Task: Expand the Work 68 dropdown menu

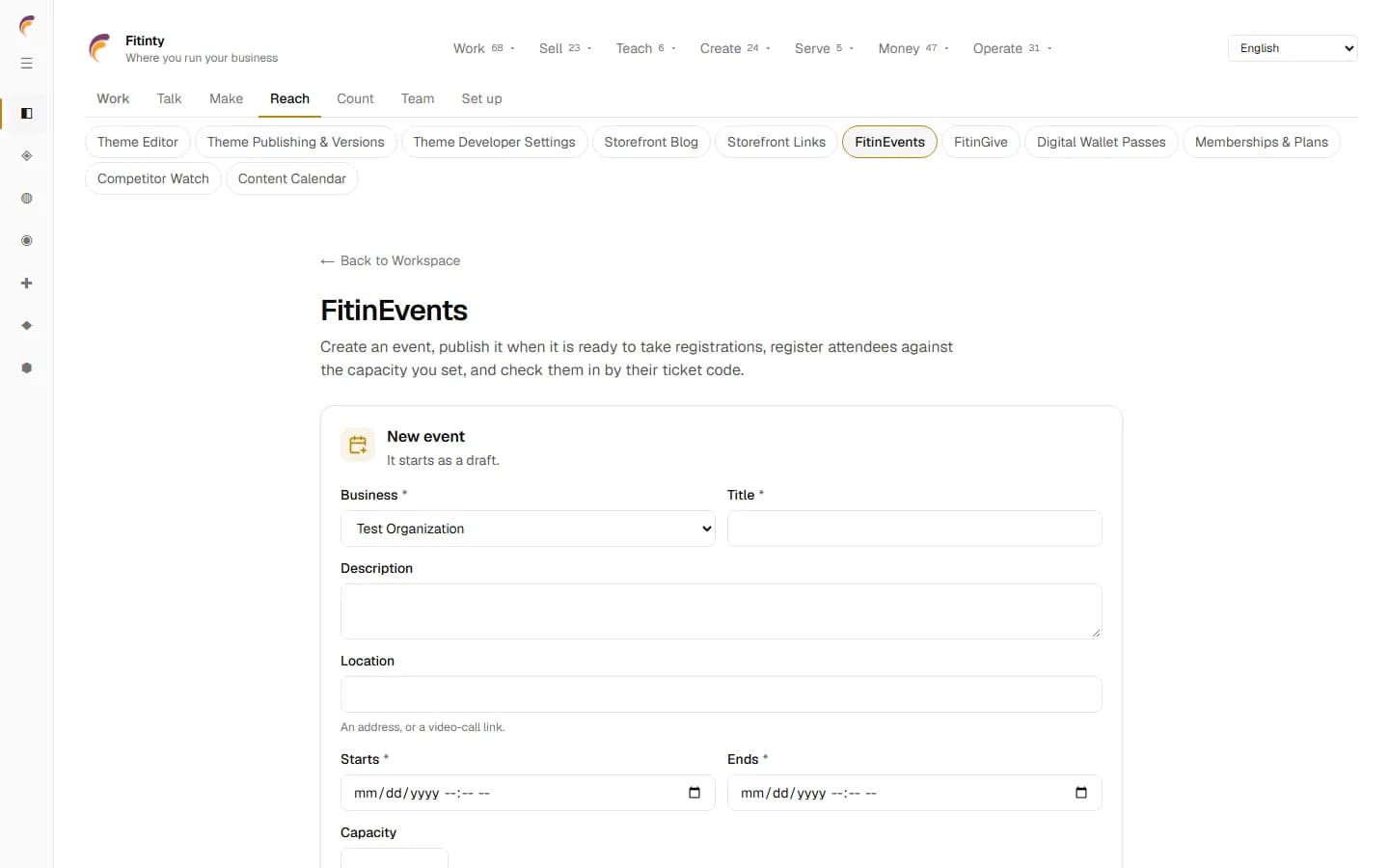Action: click(x=484, y=48)
